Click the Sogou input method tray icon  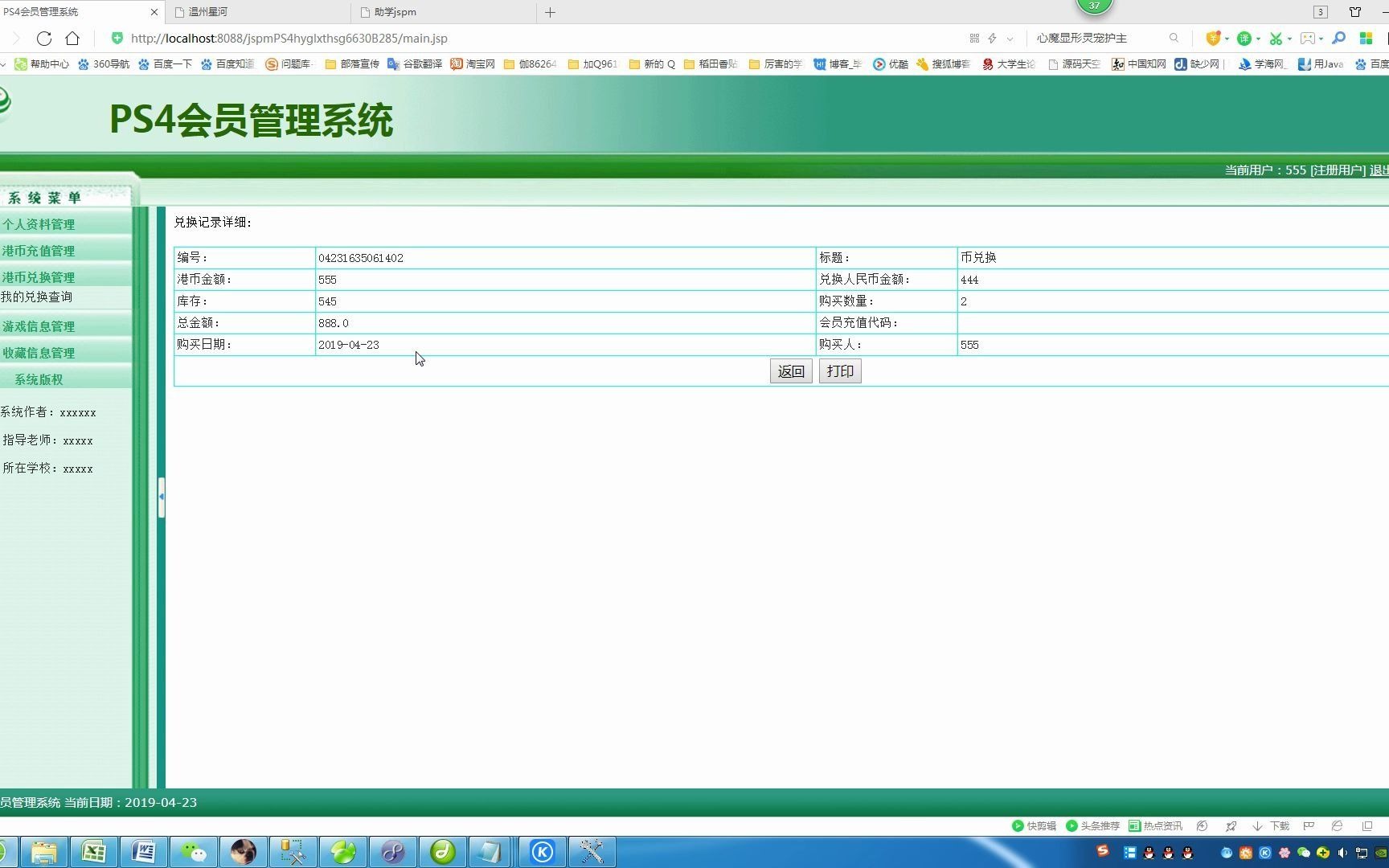[1103, 850]
